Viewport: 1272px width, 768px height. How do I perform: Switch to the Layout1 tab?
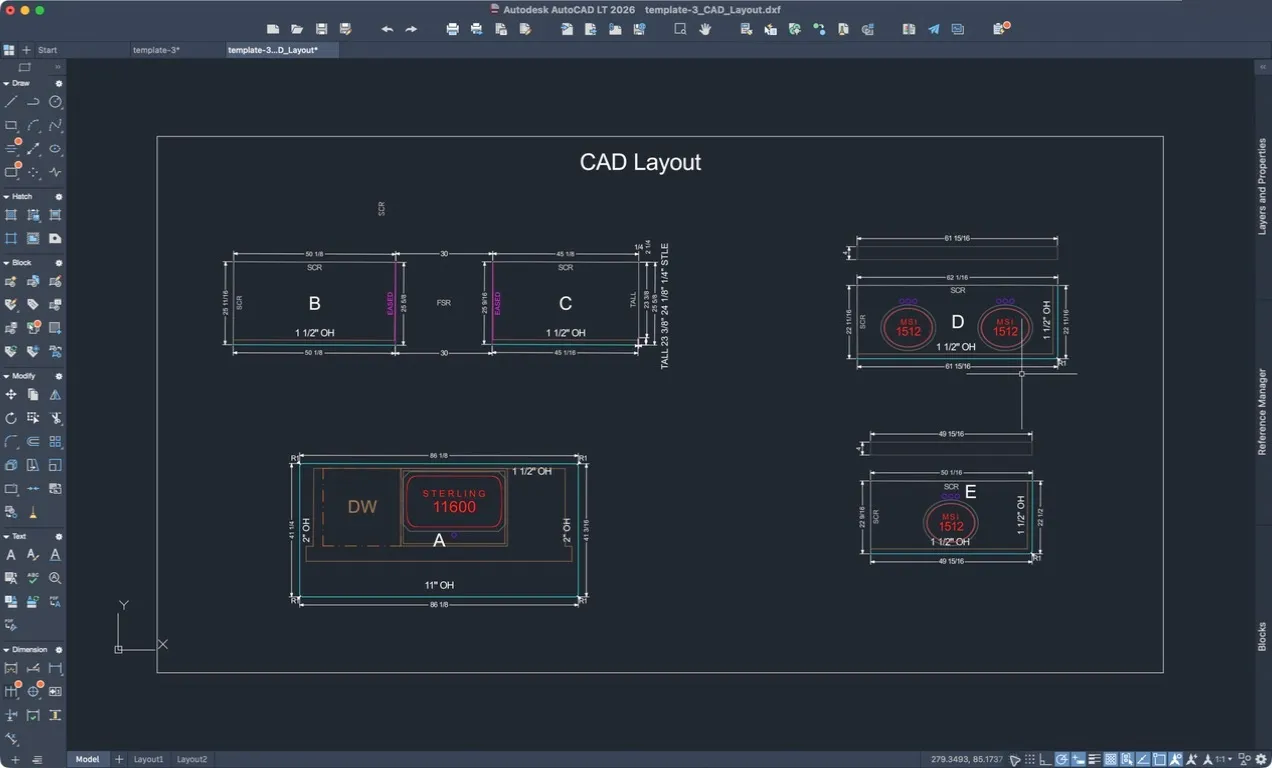(x=148, y=760)
